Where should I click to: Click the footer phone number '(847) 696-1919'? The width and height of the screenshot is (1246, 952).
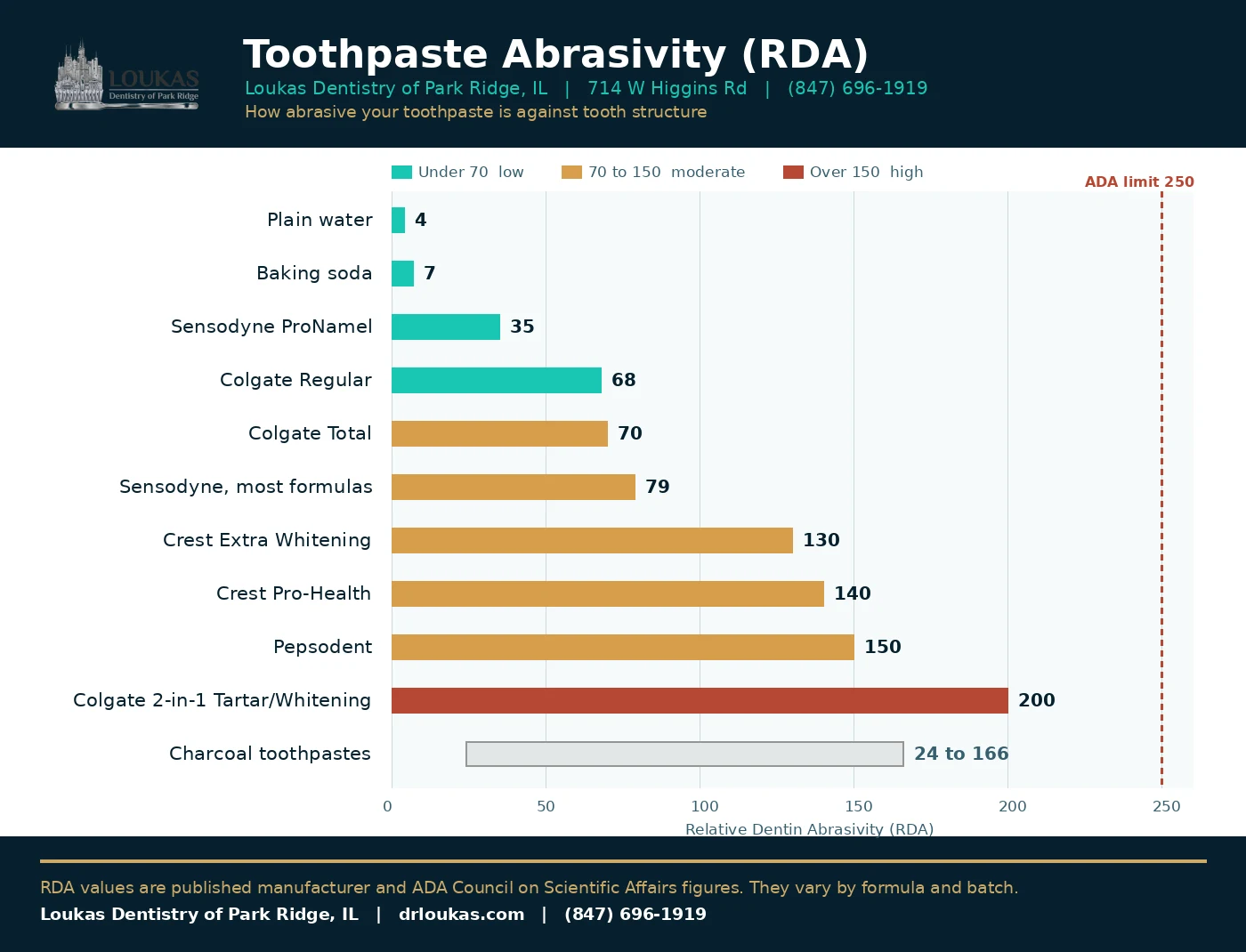(x=635, y=915)
